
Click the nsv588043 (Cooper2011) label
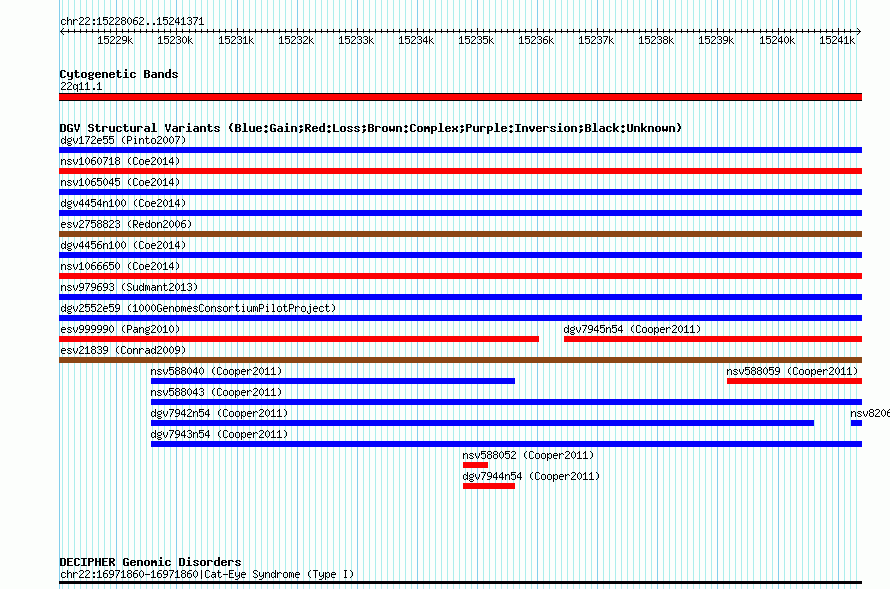[x=216, y=393]
